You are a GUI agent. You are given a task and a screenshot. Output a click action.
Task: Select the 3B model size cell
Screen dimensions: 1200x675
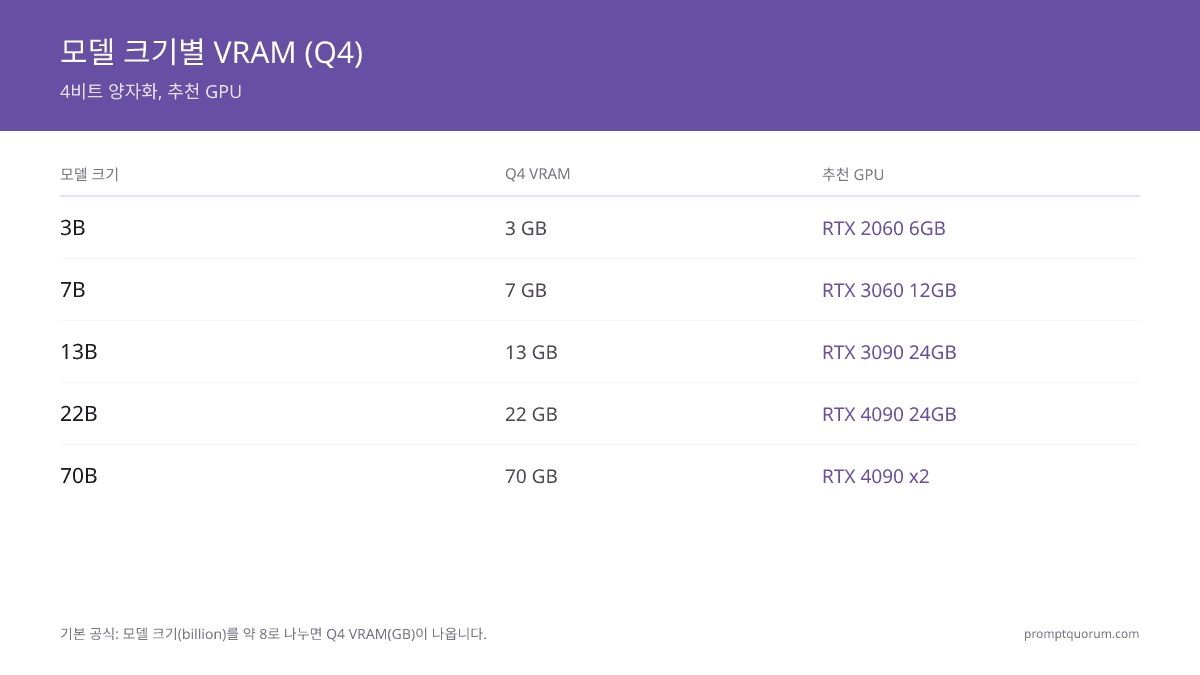73,228
